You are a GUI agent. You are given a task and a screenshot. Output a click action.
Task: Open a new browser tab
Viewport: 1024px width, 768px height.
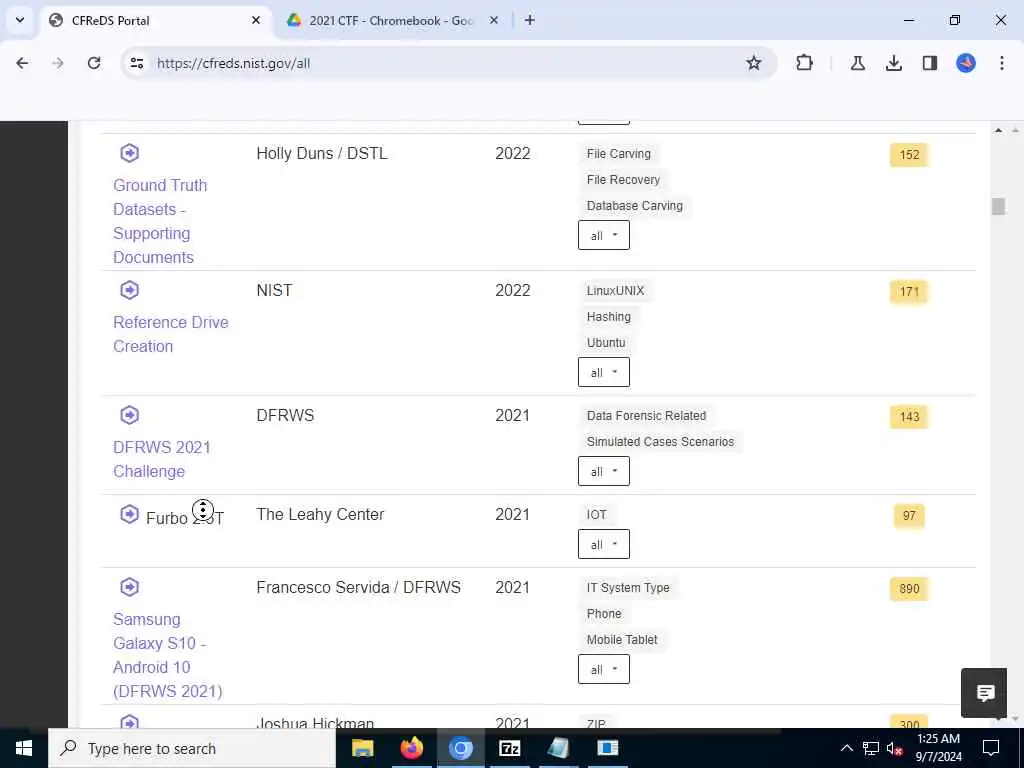click(530, 20)
